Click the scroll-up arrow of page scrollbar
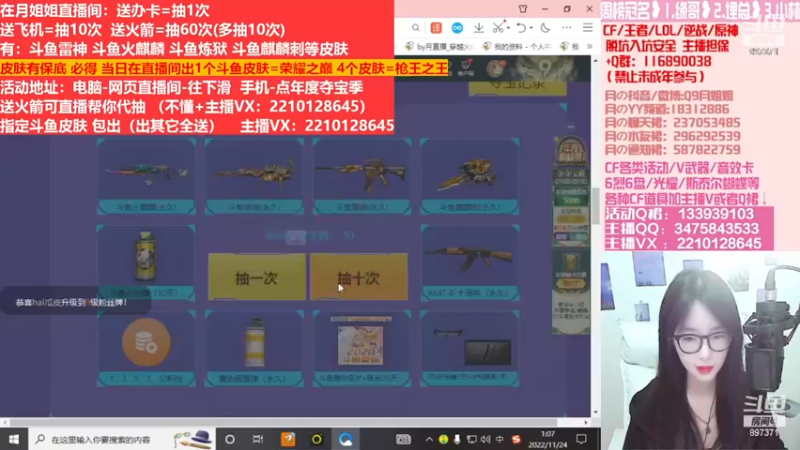 pos(595,61)
